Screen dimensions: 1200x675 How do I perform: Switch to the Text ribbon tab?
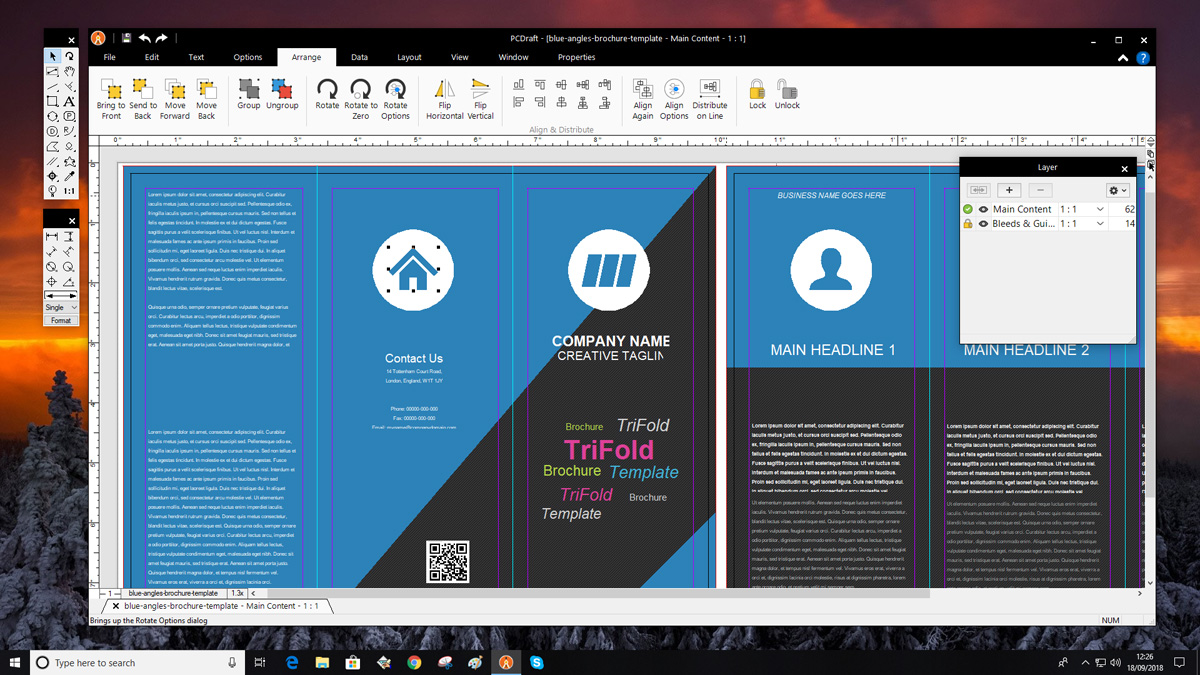pos(196,57)
